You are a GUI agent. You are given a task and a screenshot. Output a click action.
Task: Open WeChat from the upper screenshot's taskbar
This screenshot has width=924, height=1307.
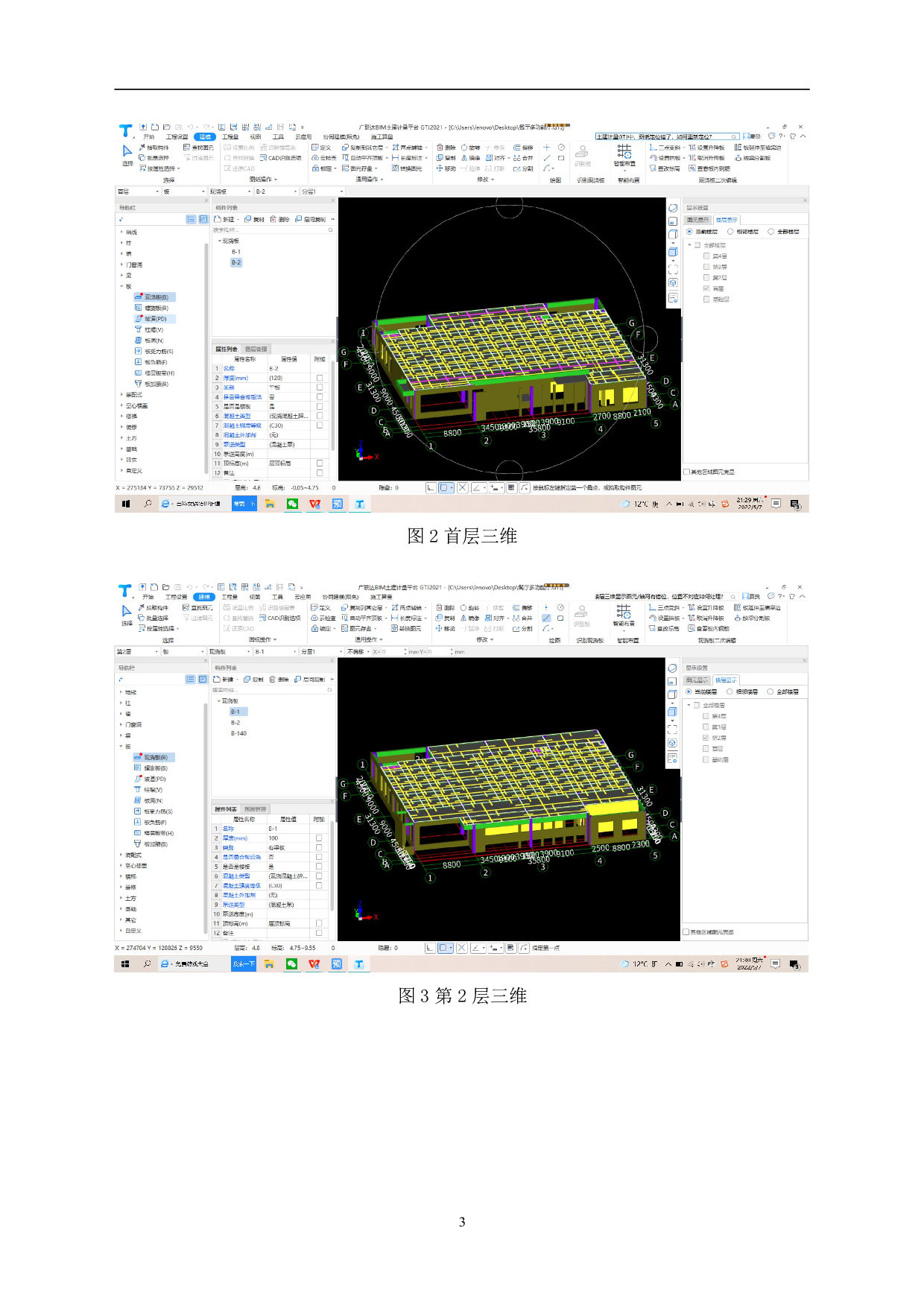292,504
